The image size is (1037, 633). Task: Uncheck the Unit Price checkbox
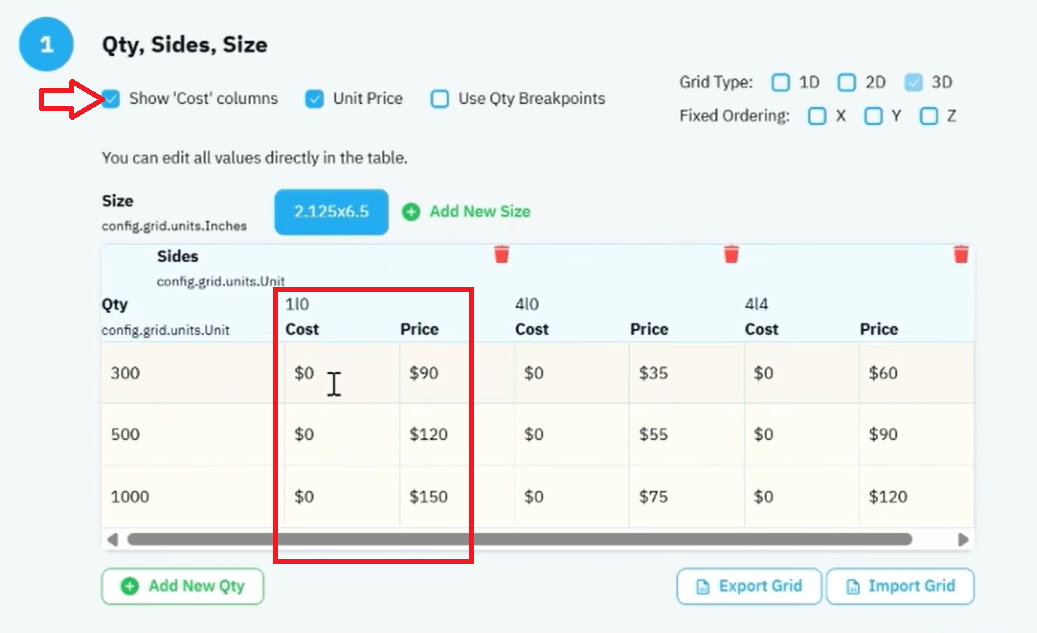314,99
